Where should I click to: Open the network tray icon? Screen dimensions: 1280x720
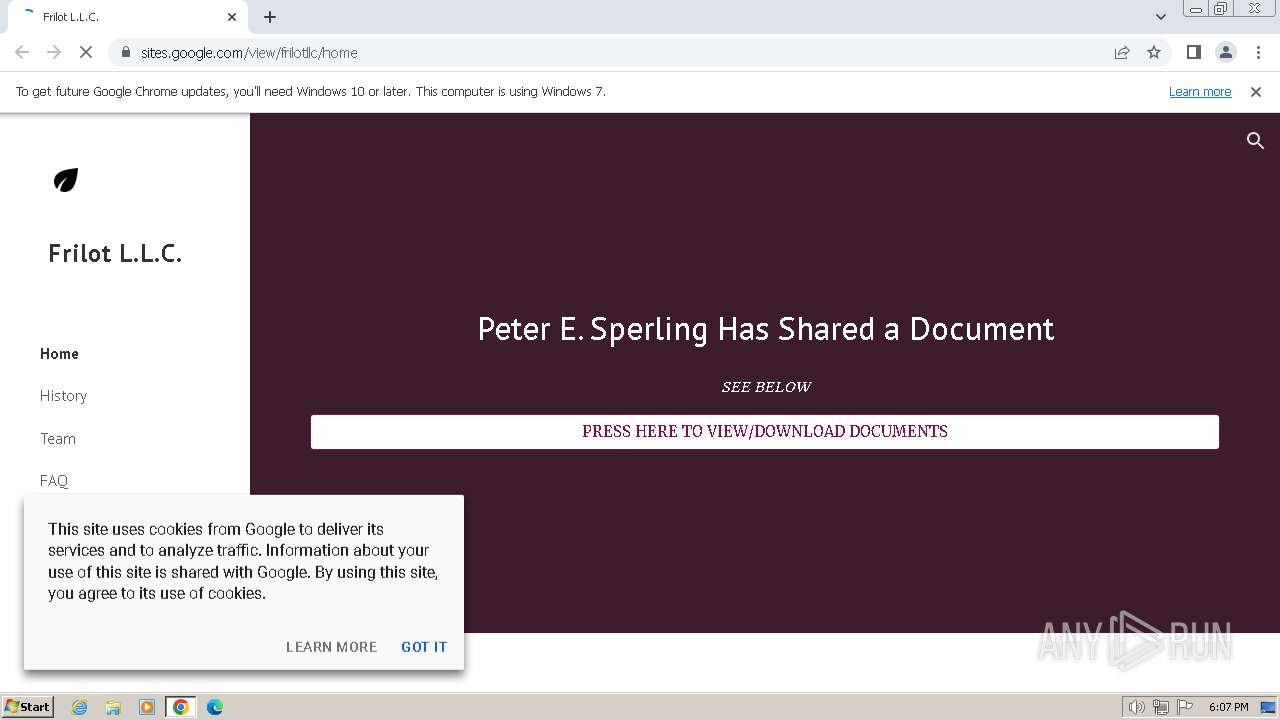[1160, 707]
